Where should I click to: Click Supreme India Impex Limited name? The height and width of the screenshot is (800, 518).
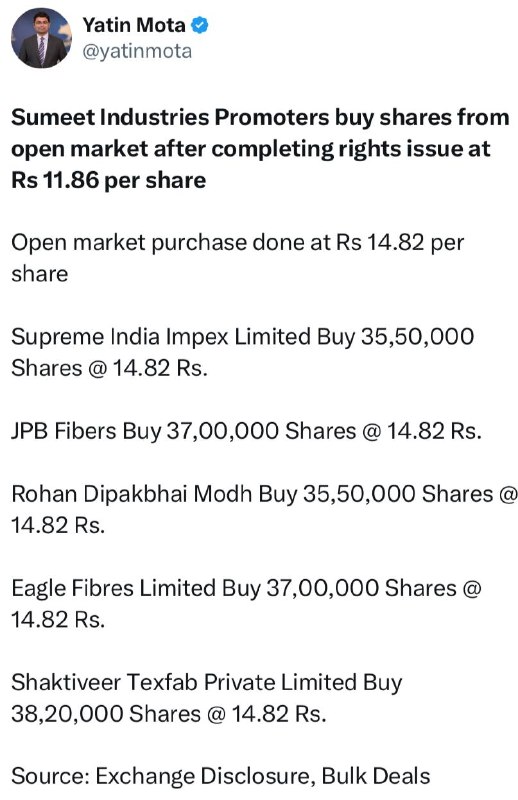coord(161,337)
